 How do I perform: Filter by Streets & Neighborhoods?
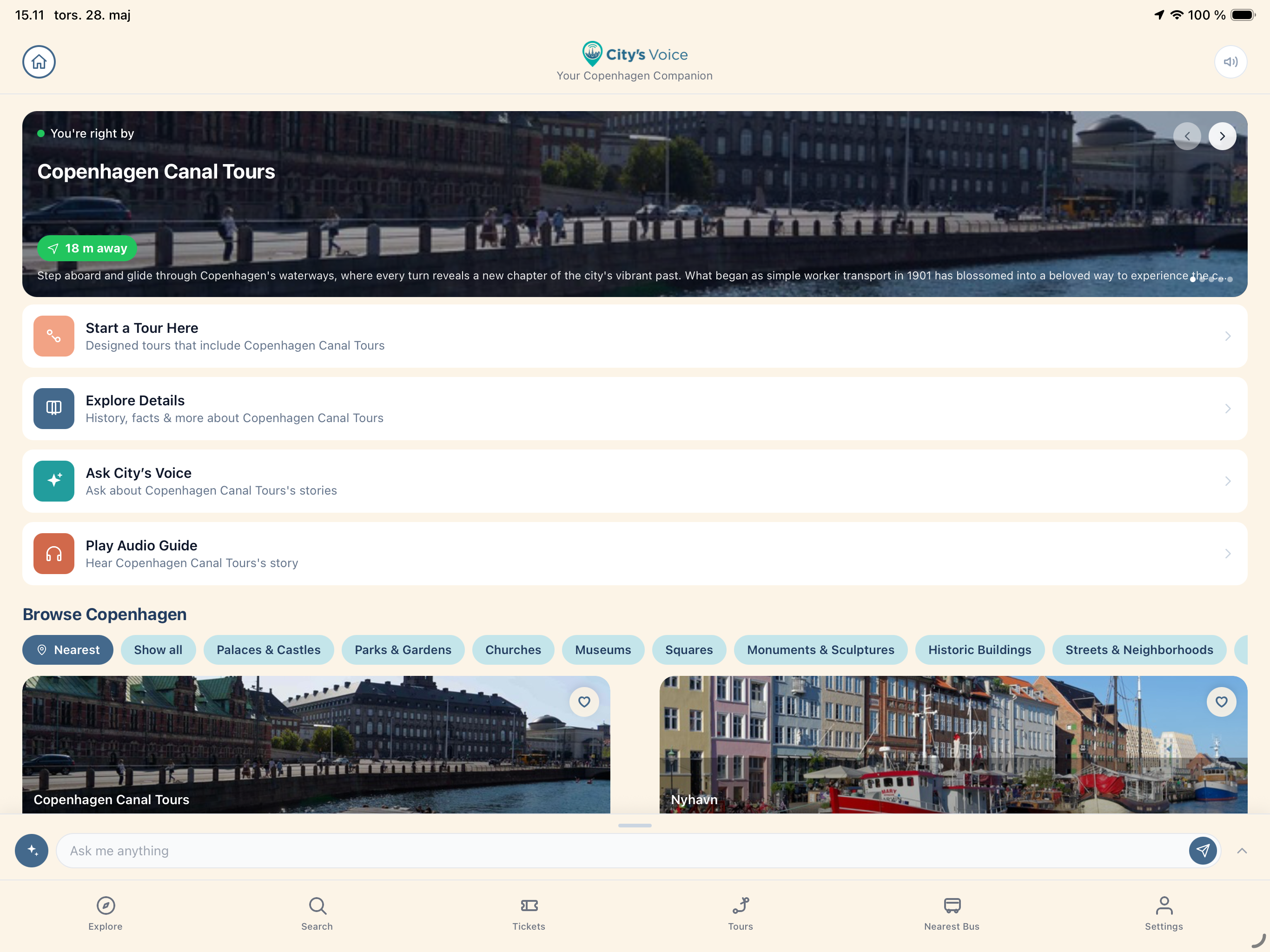click(x=1139, y=649)
